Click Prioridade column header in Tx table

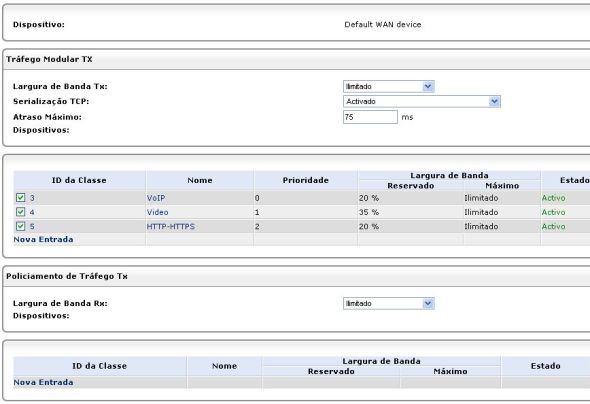(x=306, y=181)
